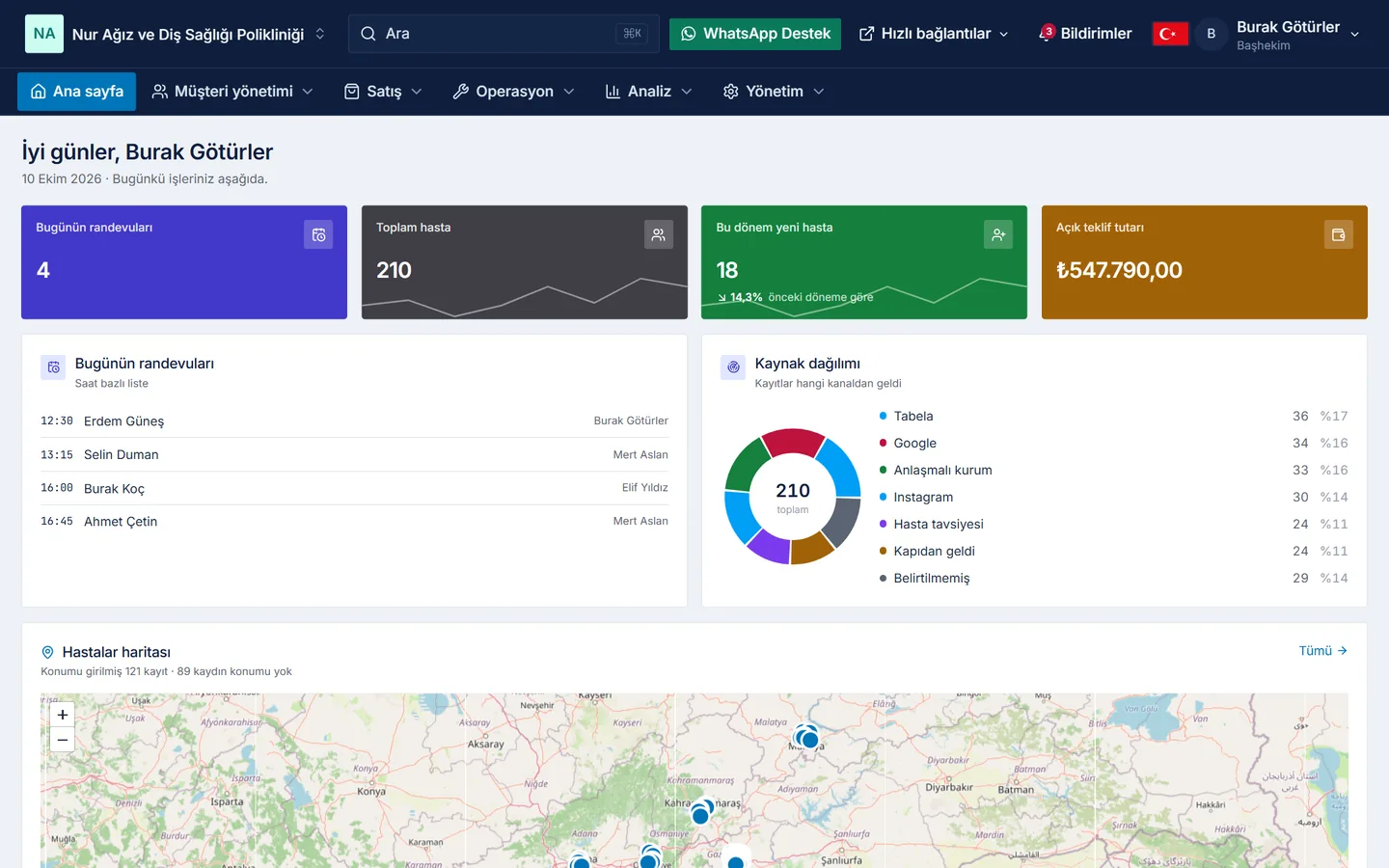Expand the Satış menu

383,92
